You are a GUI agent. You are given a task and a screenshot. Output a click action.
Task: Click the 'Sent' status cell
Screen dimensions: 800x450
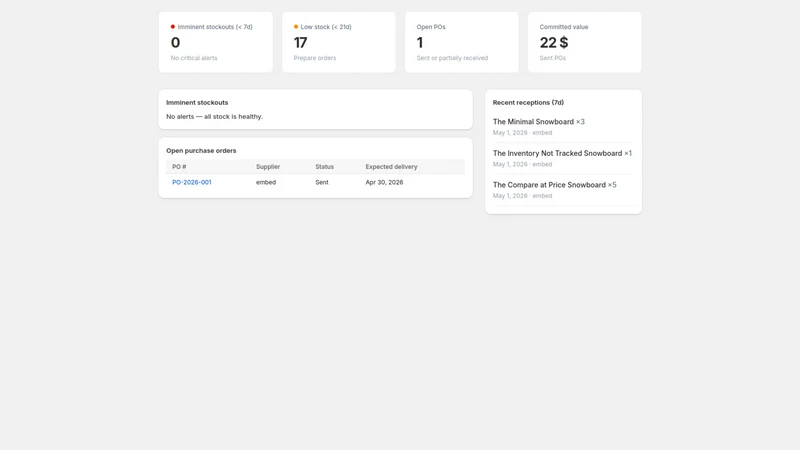(322, 182)
